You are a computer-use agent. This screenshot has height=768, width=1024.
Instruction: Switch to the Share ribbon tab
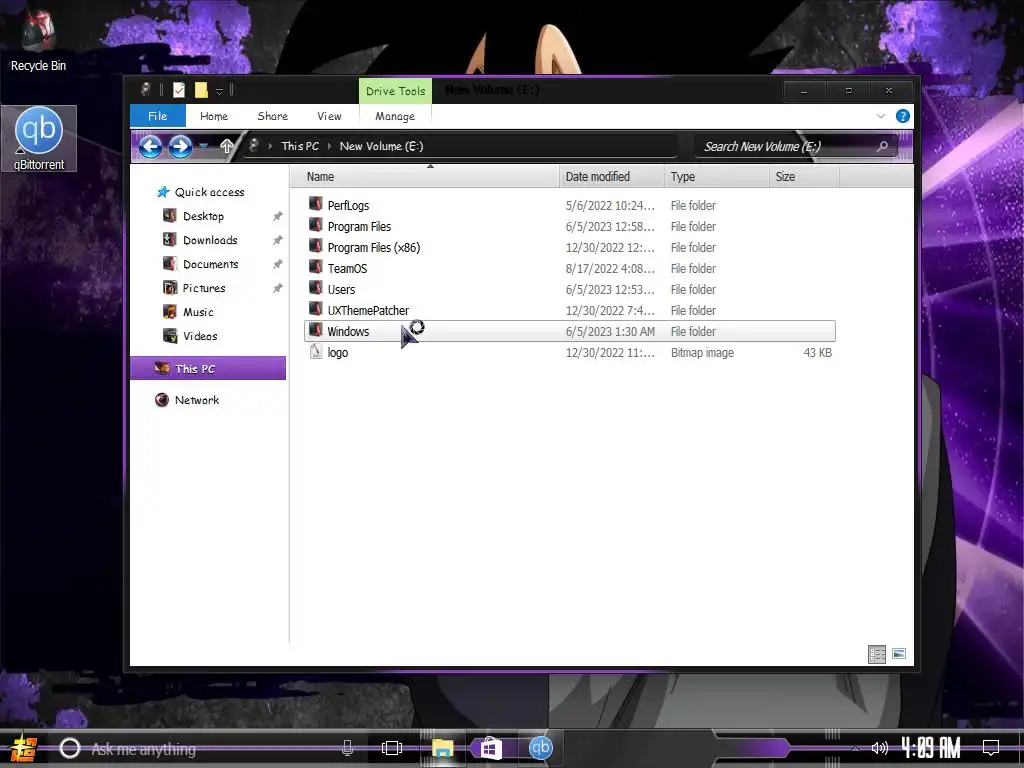tap(272, 116)
